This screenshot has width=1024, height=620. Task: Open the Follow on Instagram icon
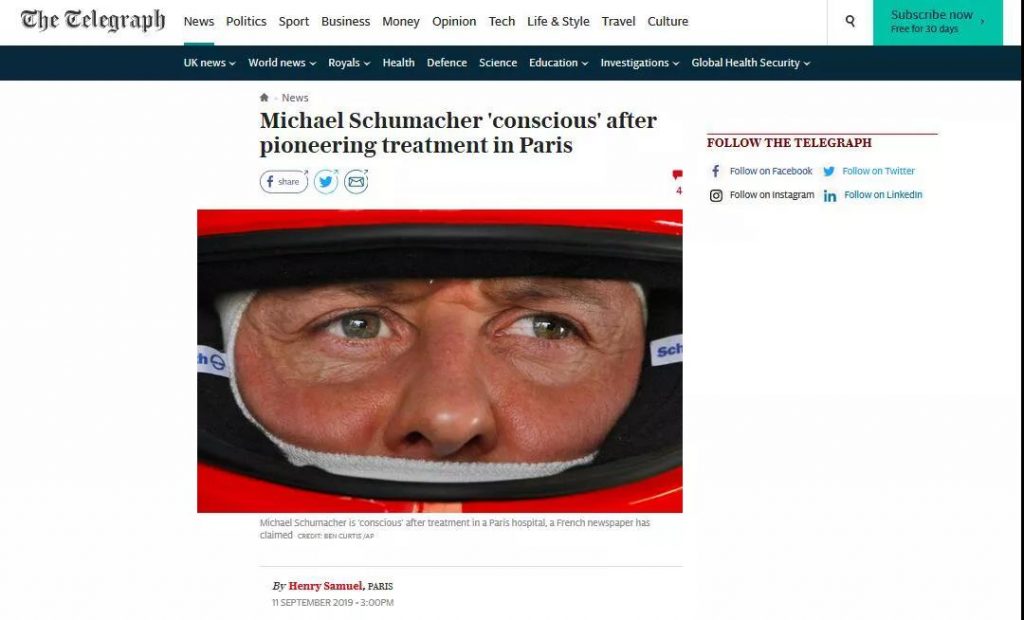click(716, 195)
